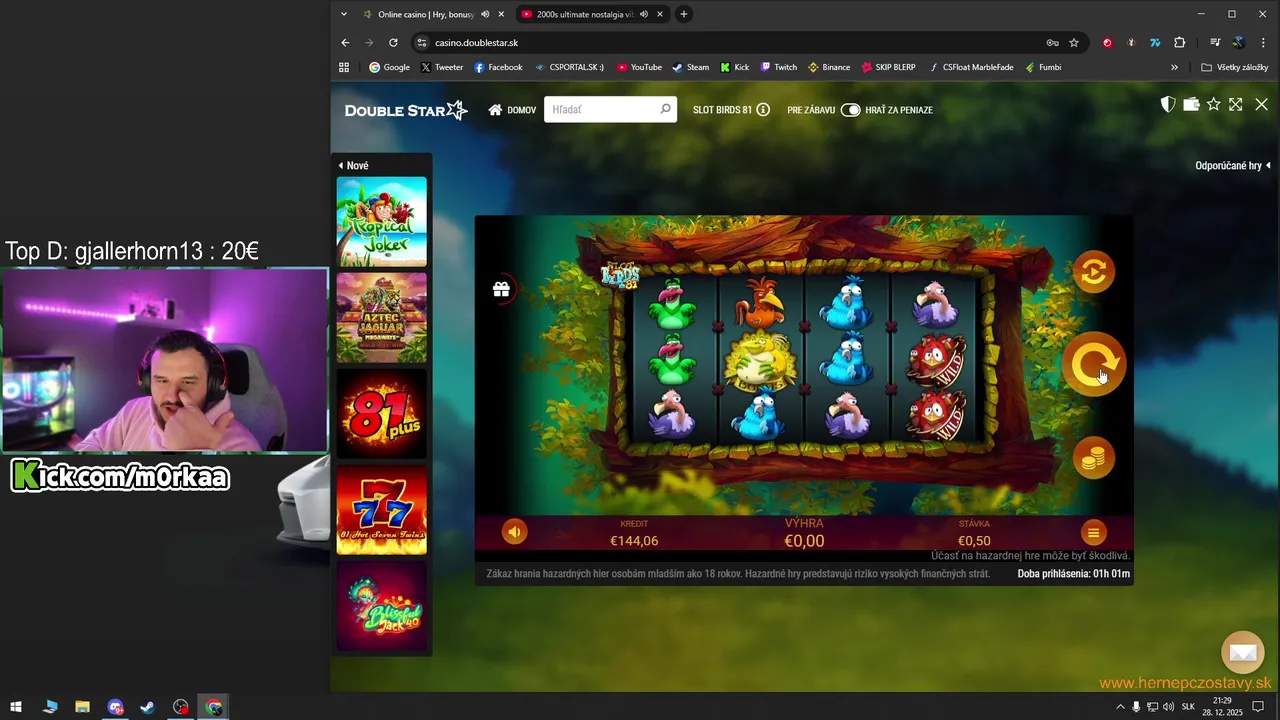The height and width of the screenshot is (720, 1280).
Task: Add game to favorites with star icon
Action: (x=1214, y=105)
